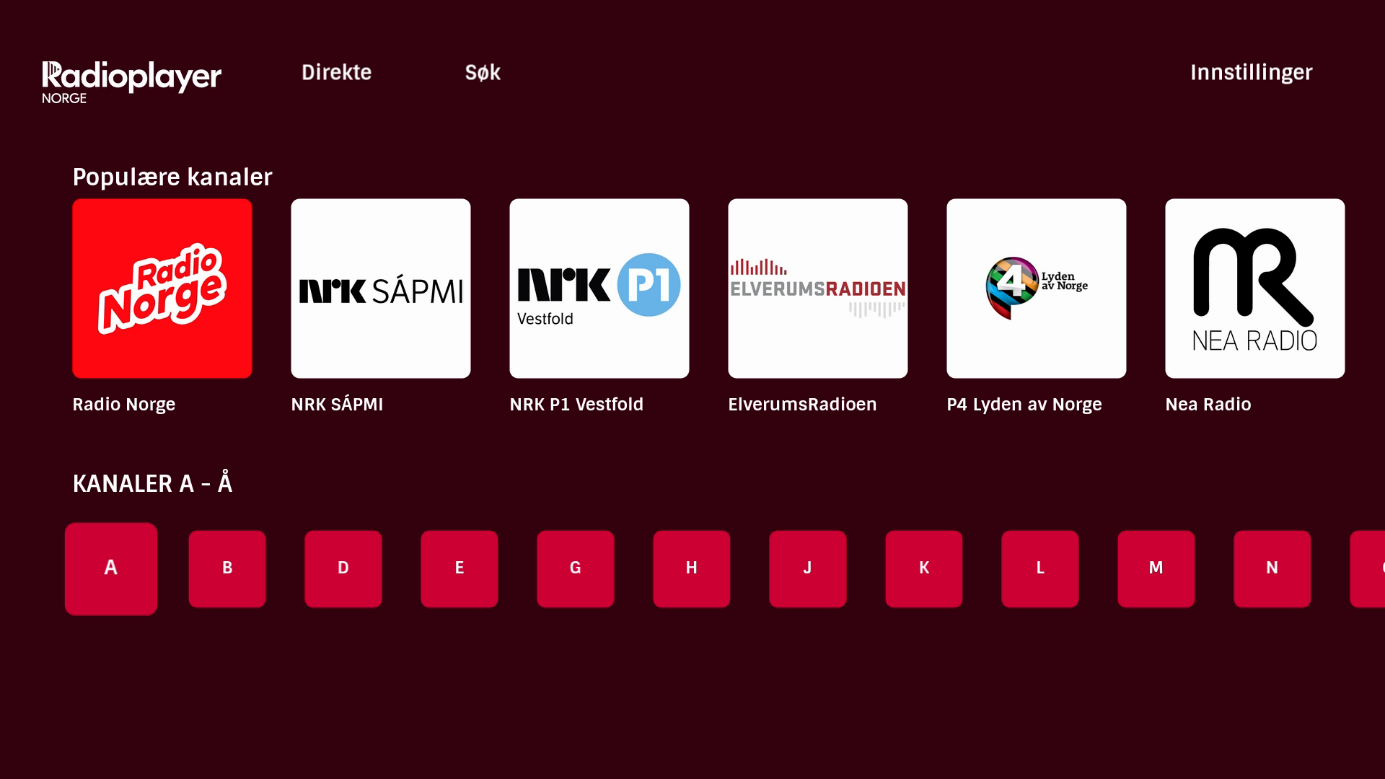Click the 'ElverumsRadioen' caption text

pos(802,405)
